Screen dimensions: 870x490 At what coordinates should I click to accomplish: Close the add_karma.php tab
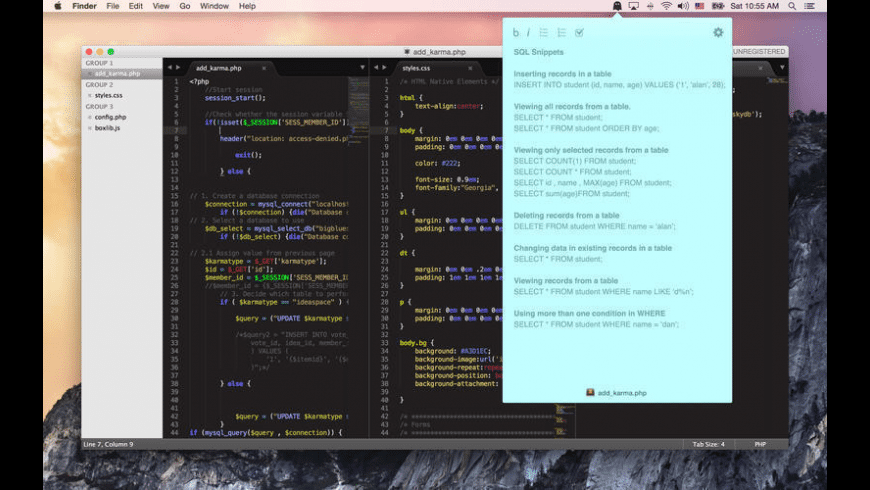click(x=264, y=68)
